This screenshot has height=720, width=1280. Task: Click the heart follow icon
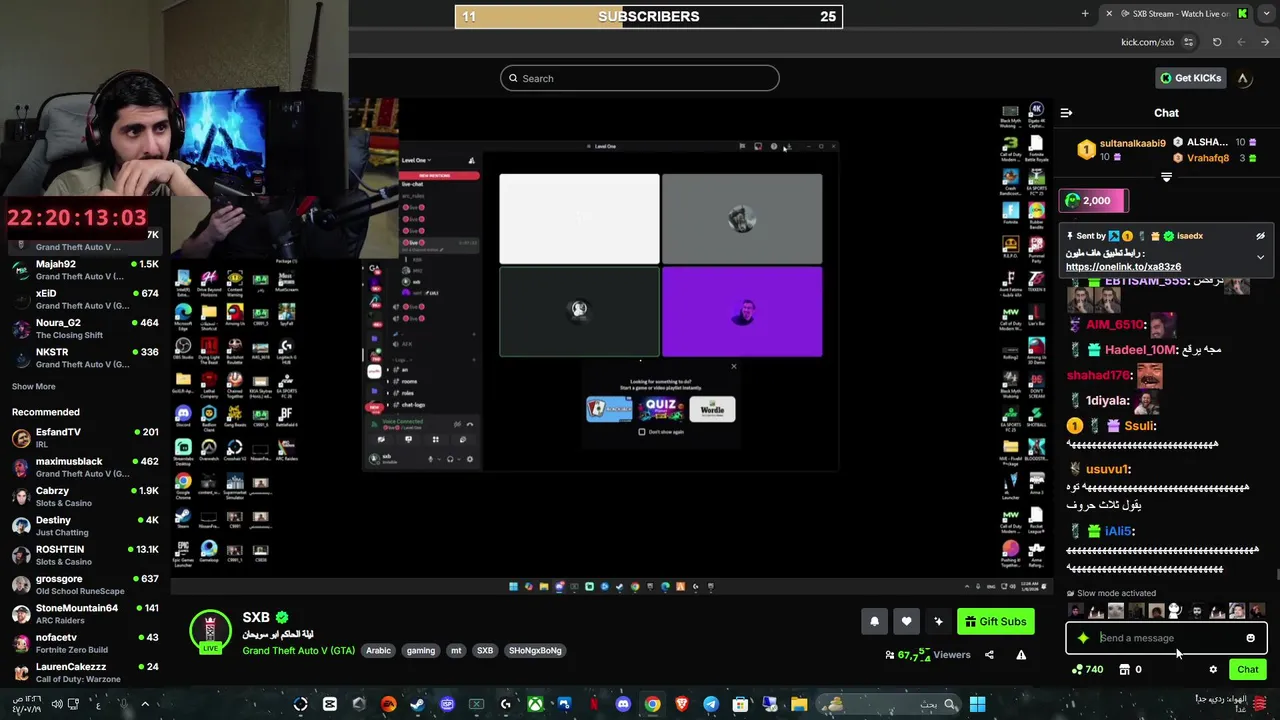[906, 621]
